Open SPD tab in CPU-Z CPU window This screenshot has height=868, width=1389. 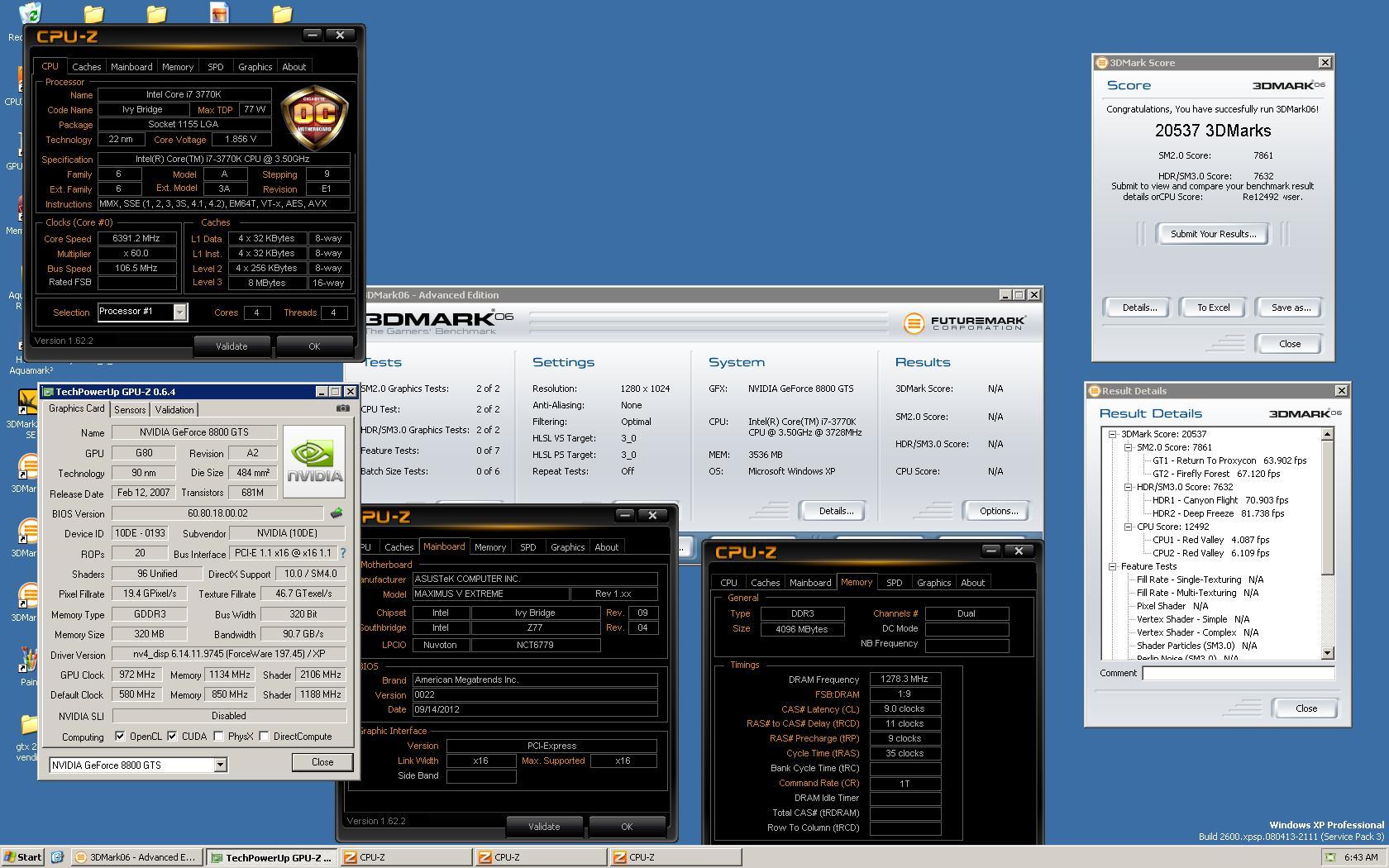(x=216, y=67)
